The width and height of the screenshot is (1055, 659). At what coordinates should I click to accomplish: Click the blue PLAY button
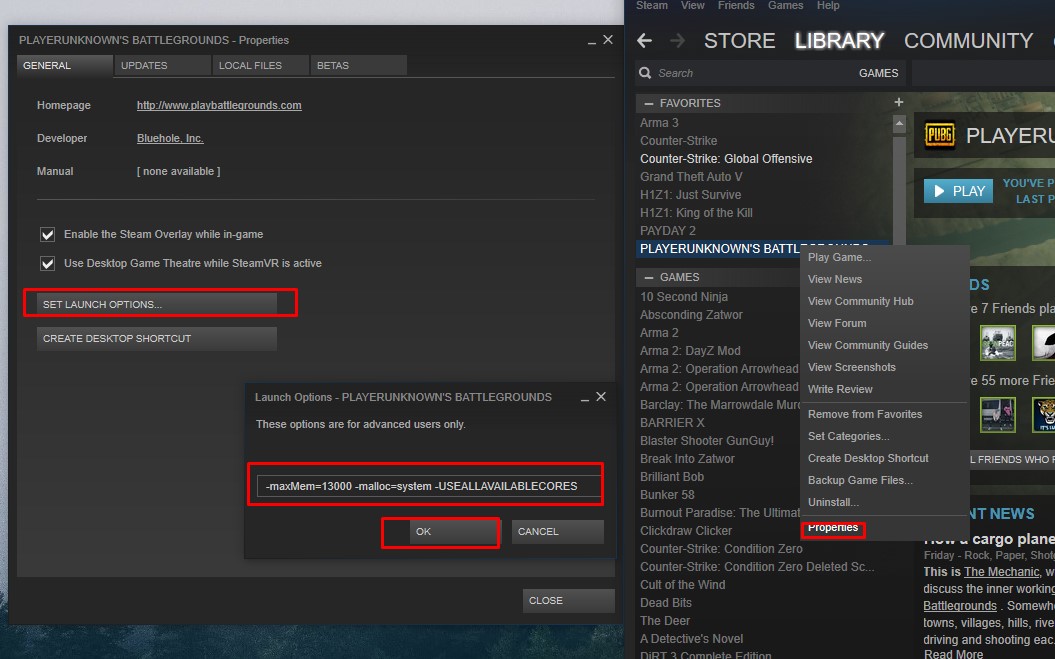pyautogui.click(x=959, y=191)
